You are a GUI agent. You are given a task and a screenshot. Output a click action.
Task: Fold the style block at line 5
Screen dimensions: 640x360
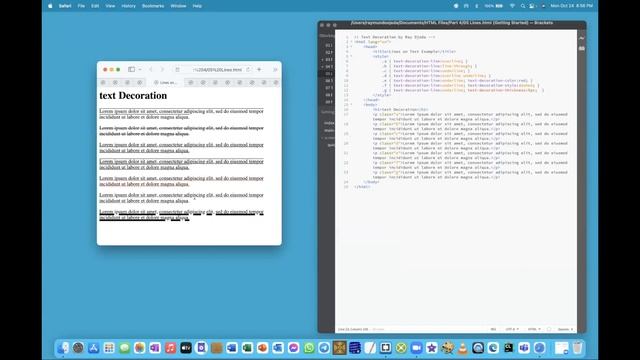coord(351,56)
